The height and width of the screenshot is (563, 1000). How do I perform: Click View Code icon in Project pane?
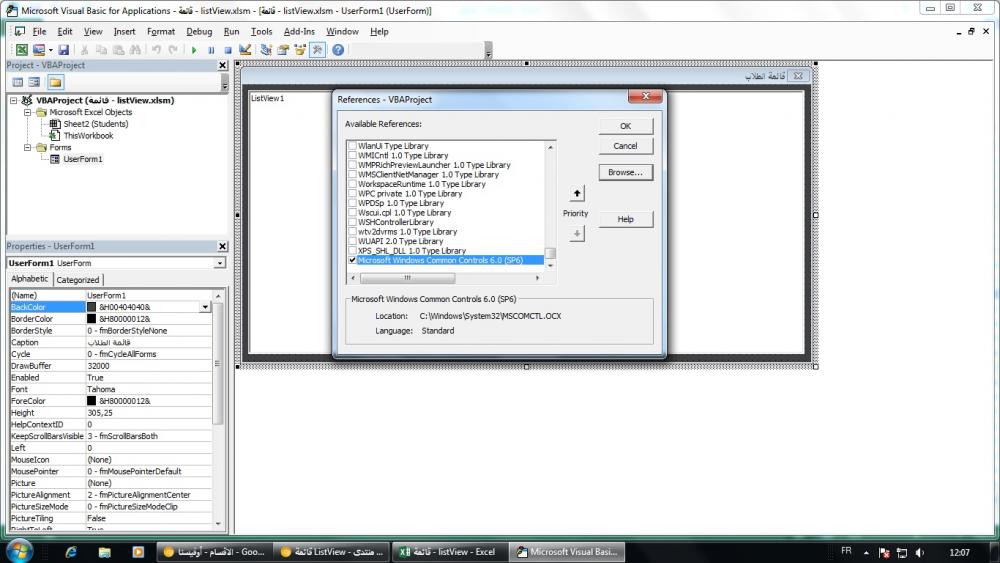(18, 82)
